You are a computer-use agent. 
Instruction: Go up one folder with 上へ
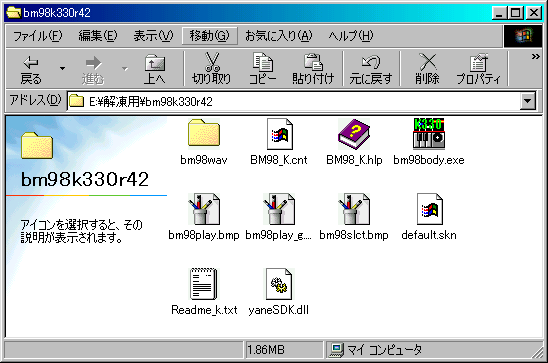click(155, 69)
